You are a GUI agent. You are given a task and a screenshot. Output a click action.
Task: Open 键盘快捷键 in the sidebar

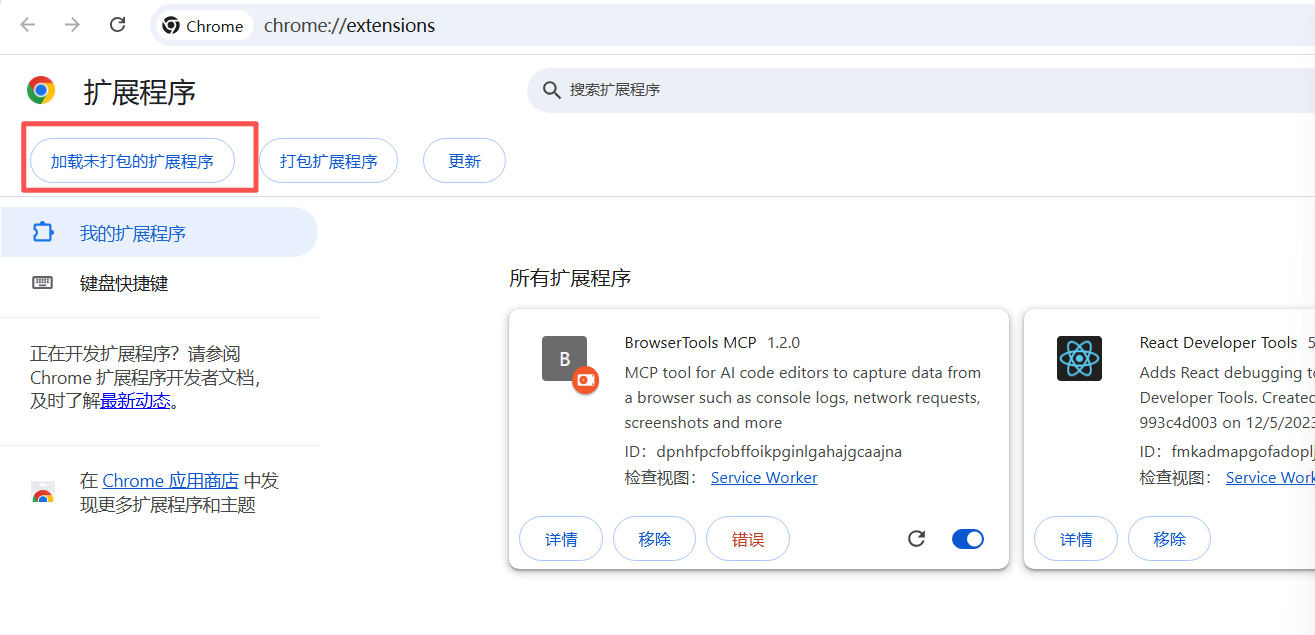coord(159,283)
